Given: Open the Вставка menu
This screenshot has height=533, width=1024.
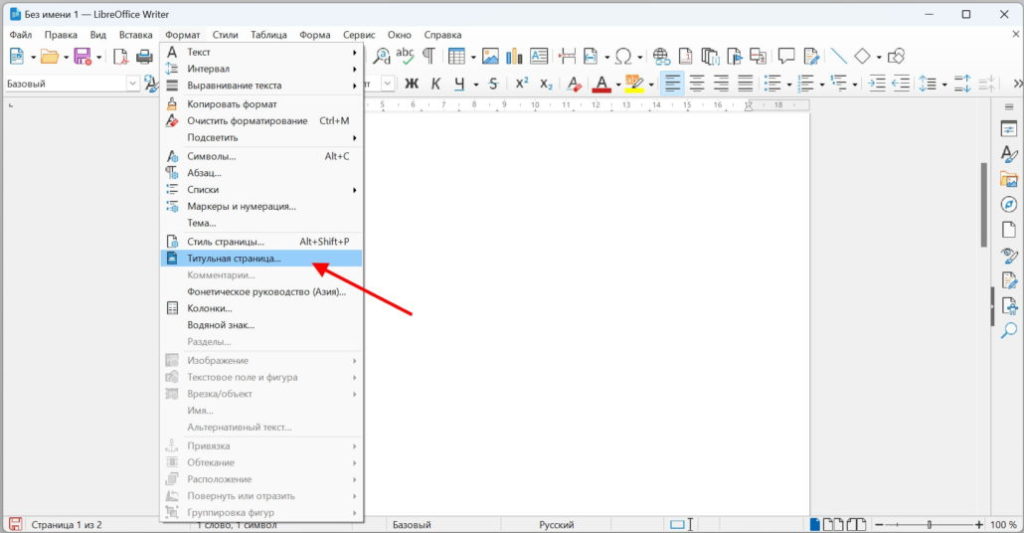Looking at the screenshot, I should pyautogui.click(x=135, y=35).
